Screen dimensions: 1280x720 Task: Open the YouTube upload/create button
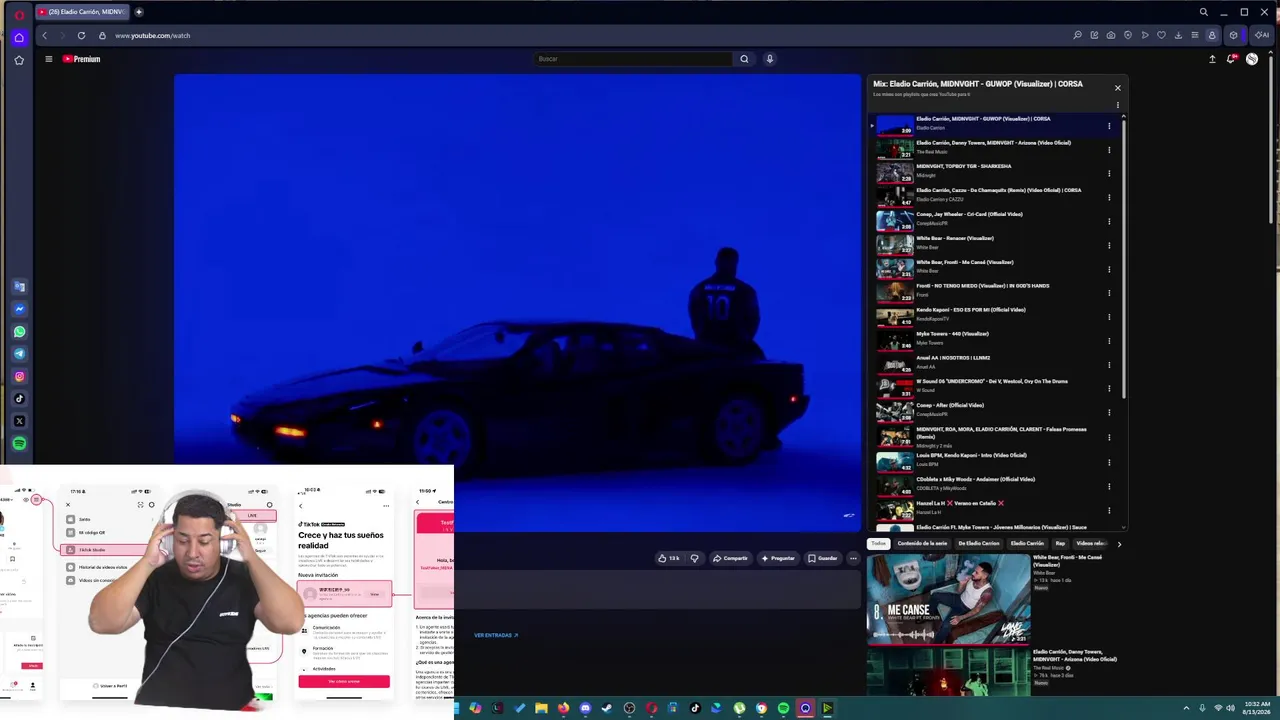point(1212,59)
